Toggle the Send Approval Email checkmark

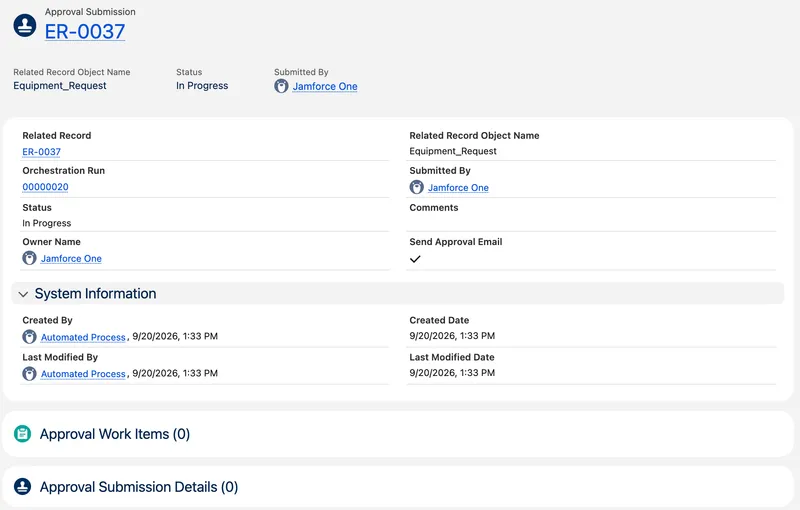[x=415, y=259]
